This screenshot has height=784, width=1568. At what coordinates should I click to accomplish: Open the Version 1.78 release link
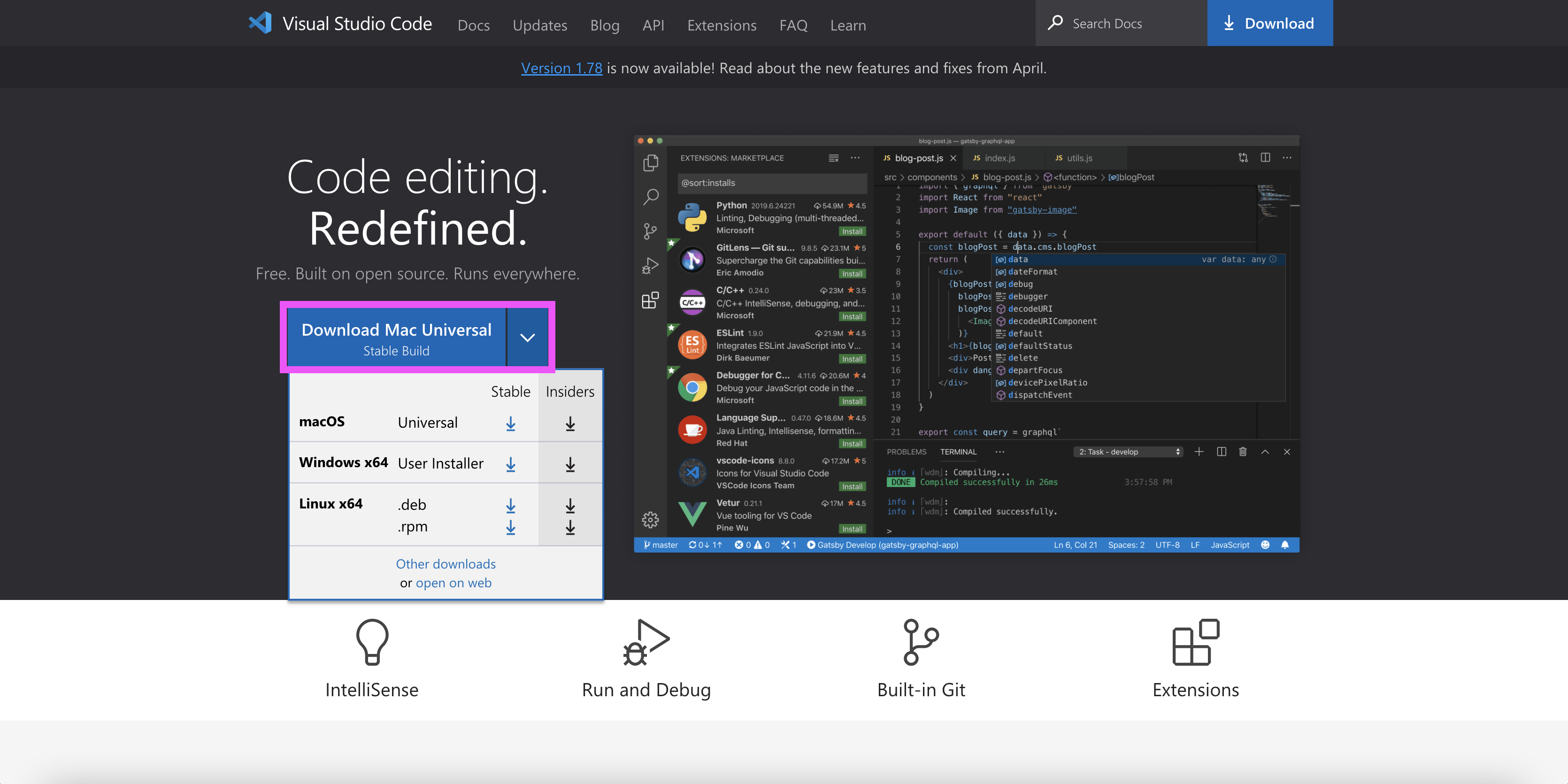point(561,68)
